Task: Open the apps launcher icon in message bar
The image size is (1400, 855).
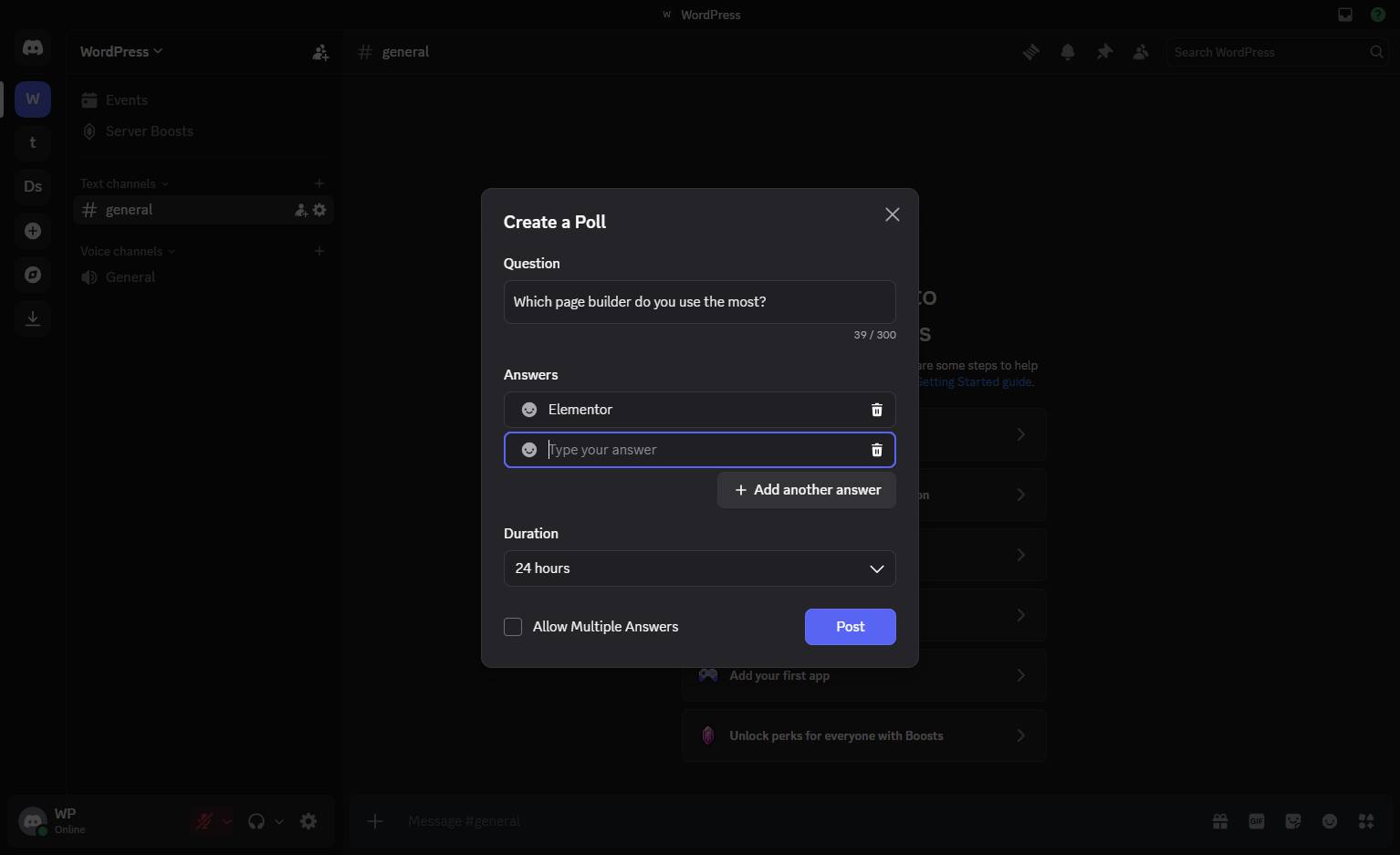Action: (x=1366, y=821)
